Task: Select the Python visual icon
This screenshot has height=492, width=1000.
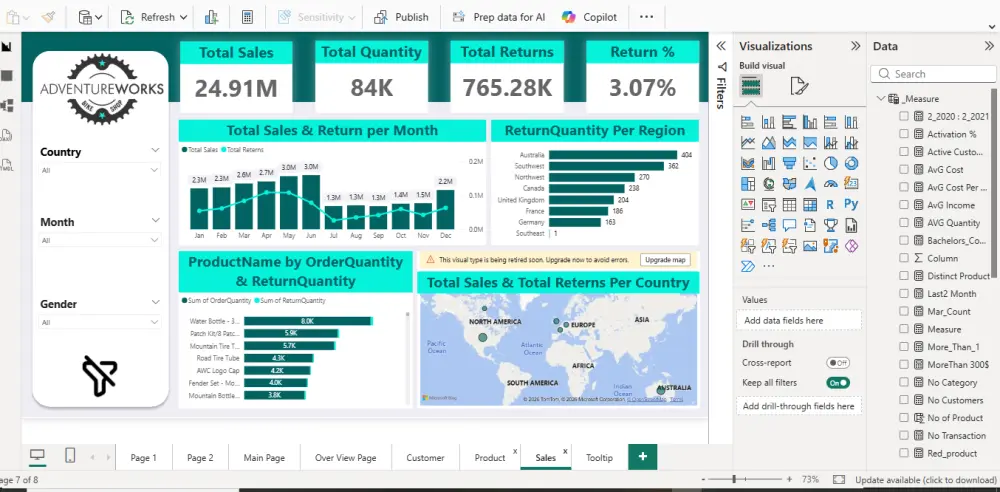Action: [851, 205]
